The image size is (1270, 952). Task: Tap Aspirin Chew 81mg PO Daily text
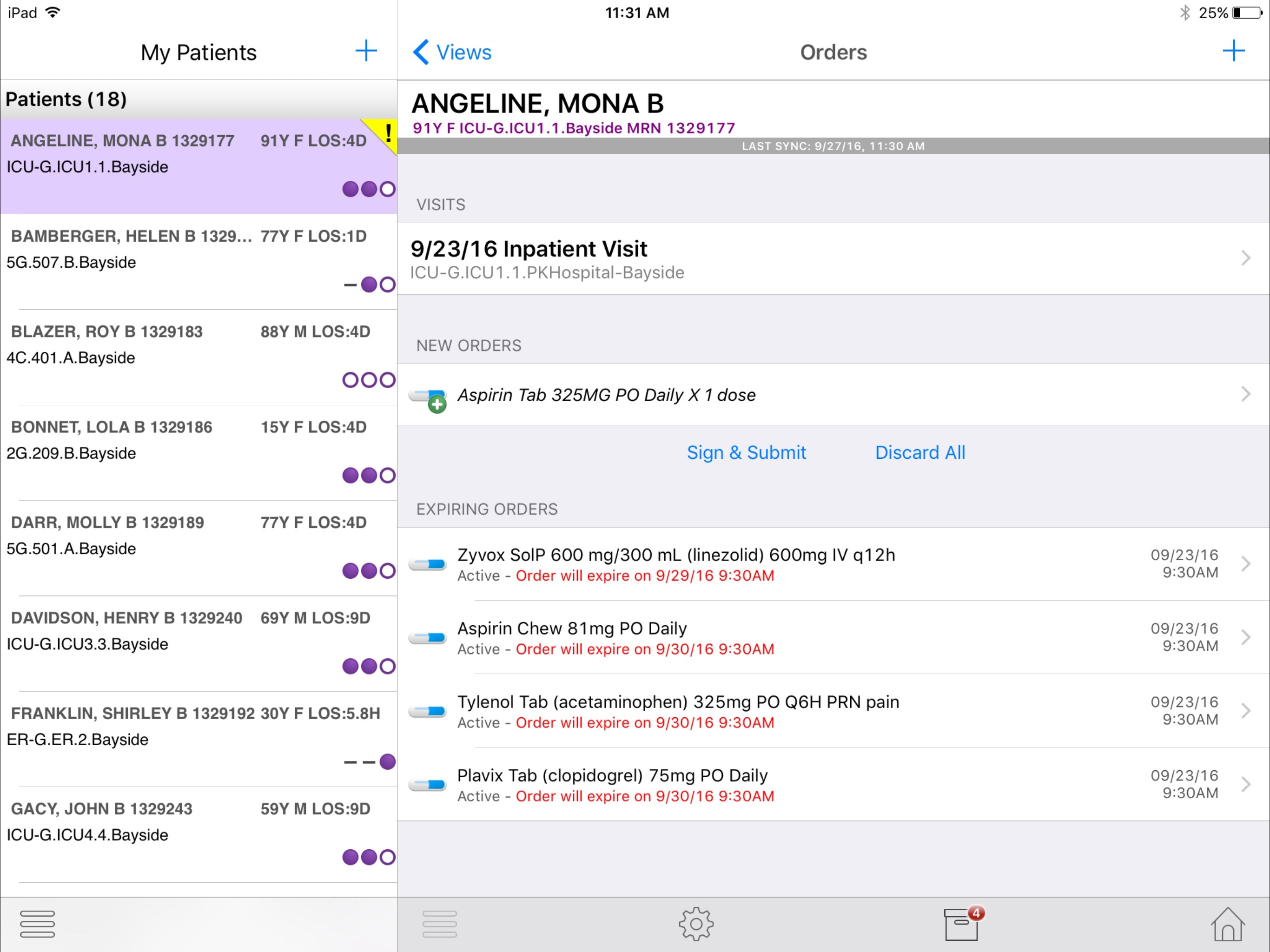572,628
